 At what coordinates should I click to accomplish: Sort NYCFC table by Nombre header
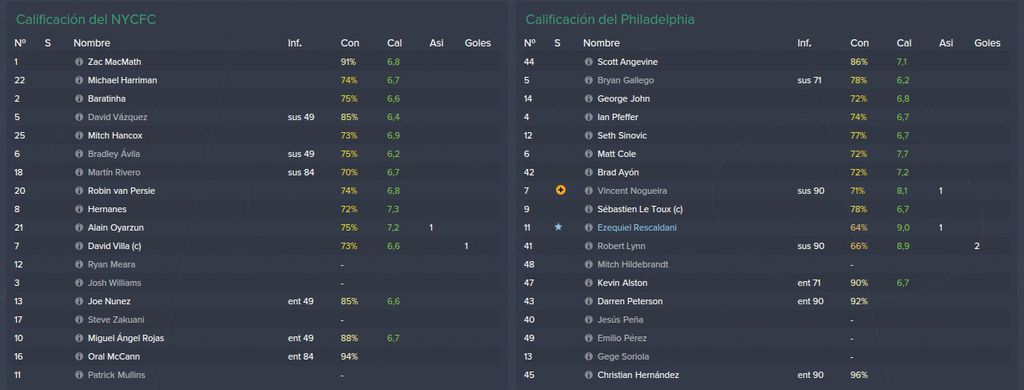pos(92,43)
